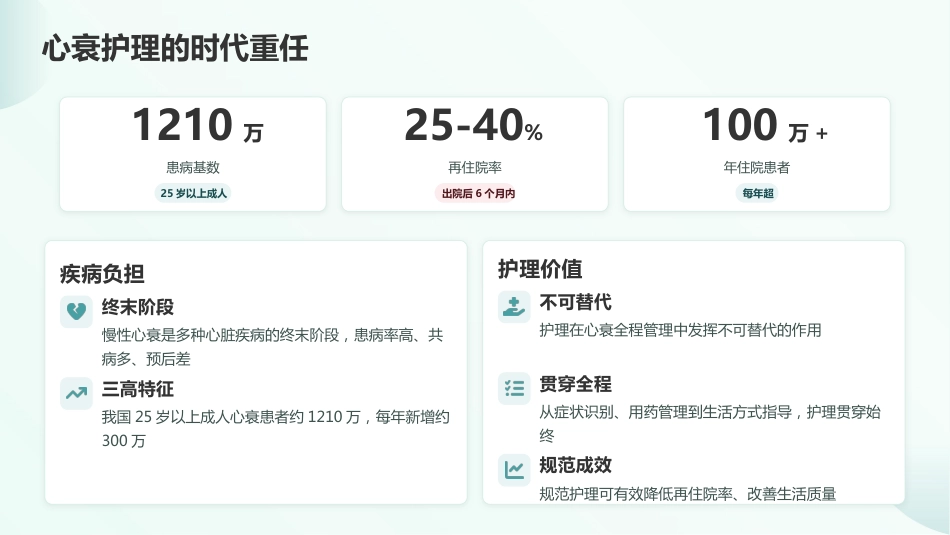
Task: Click the sentence 规范护理可有效降低再住院率
Action: point(688,494)
